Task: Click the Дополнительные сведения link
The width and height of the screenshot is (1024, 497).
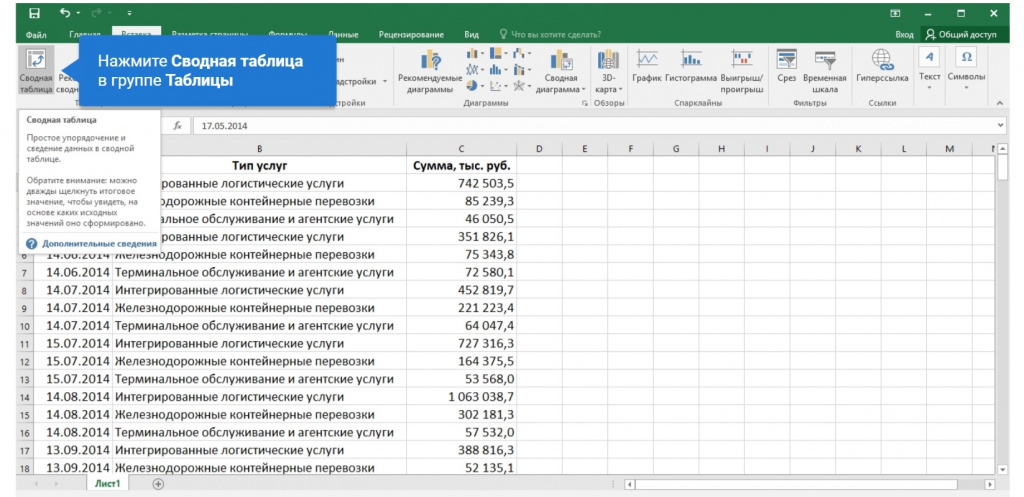Action: (99, 243)
